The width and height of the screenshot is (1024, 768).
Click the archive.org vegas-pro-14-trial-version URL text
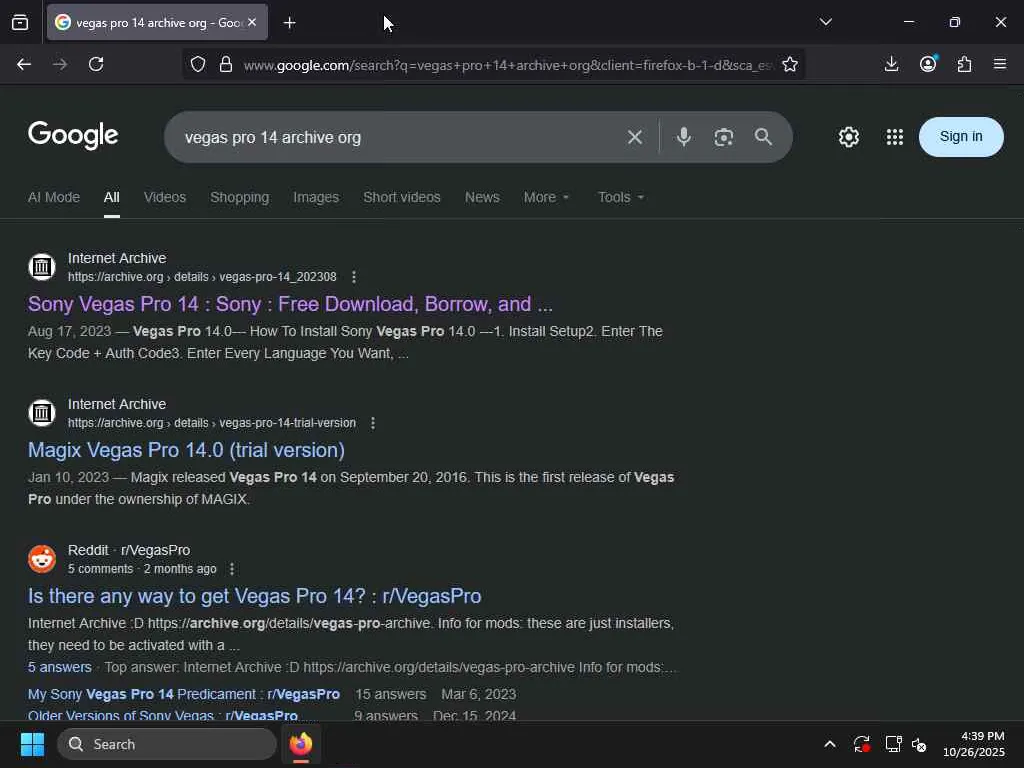(212, 423)
